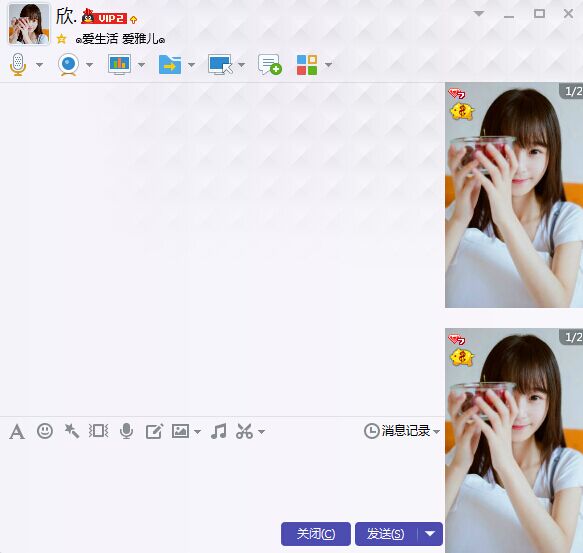Open send options dropdown arrow
Viewport: 583px width, 553px height.
tap(430, 534)
